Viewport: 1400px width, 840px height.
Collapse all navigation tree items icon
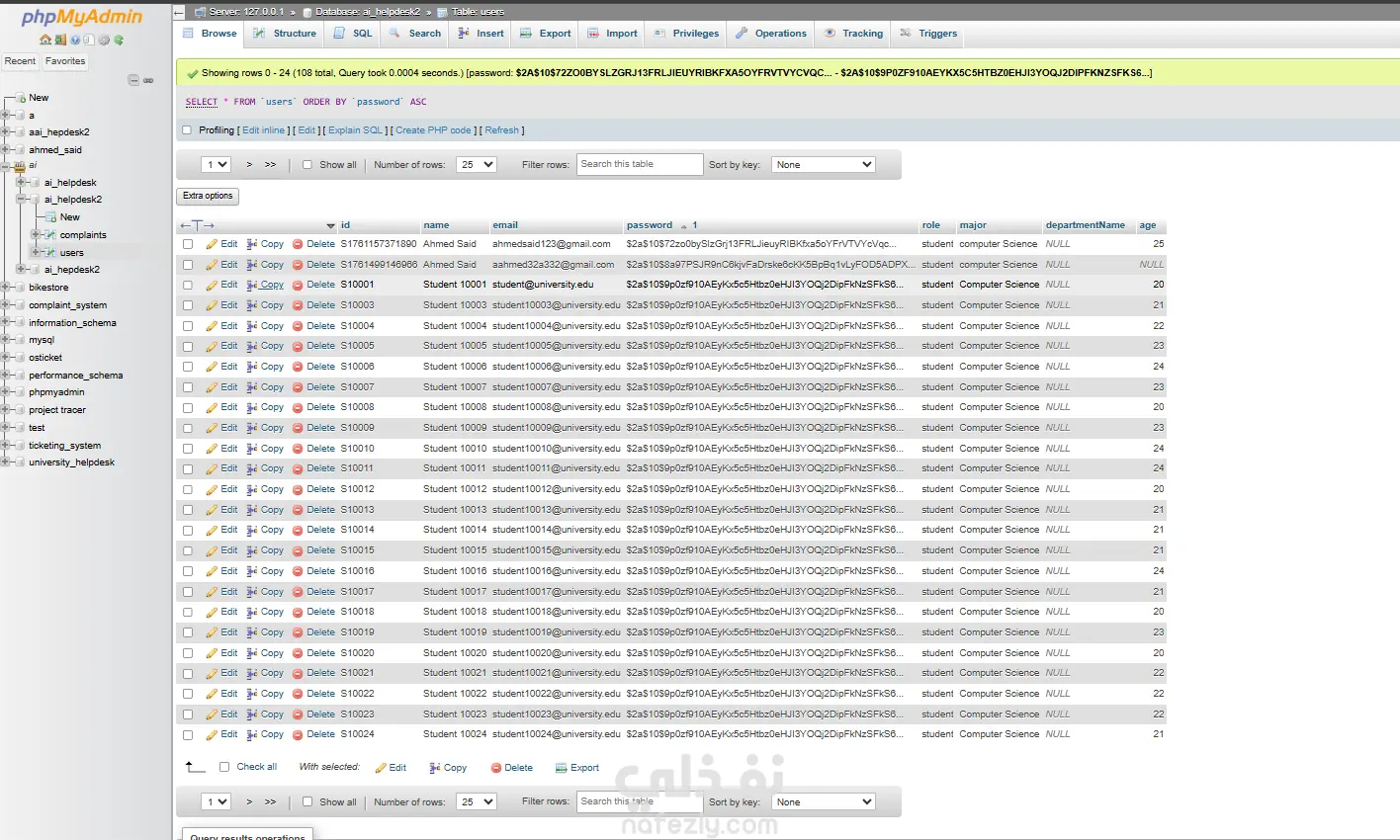(133, 80)
